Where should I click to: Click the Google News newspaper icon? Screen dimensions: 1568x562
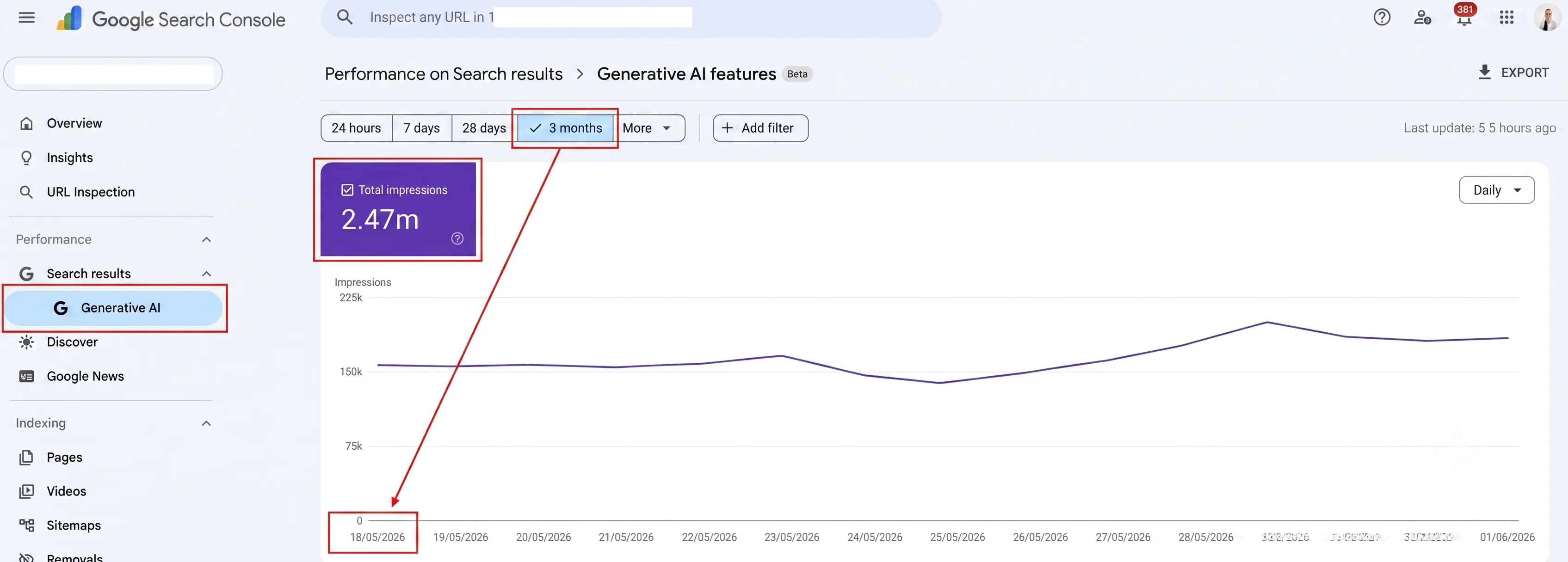tap(26, 377)
